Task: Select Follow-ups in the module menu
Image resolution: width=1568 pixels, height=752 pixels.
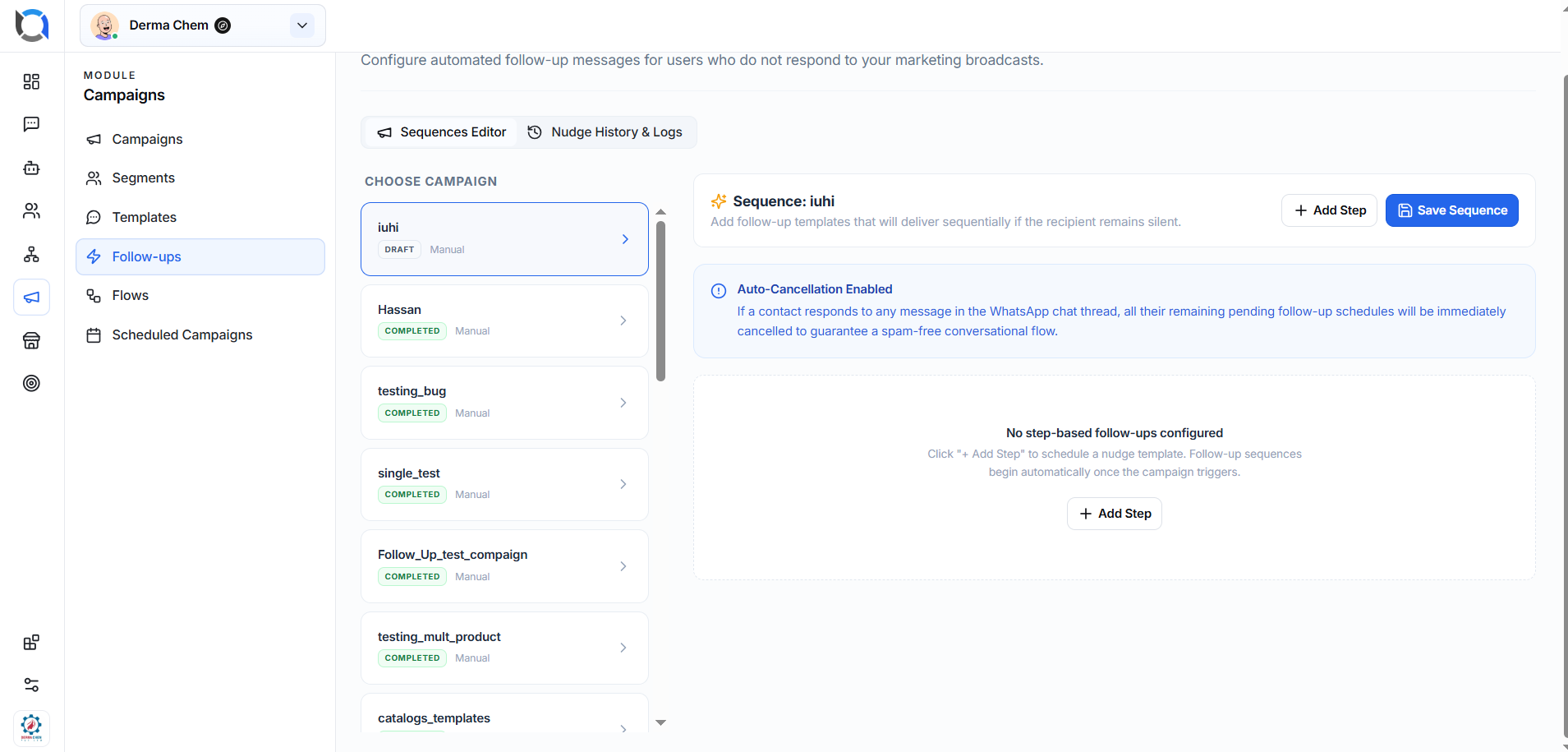Action: tap(200, 256)
